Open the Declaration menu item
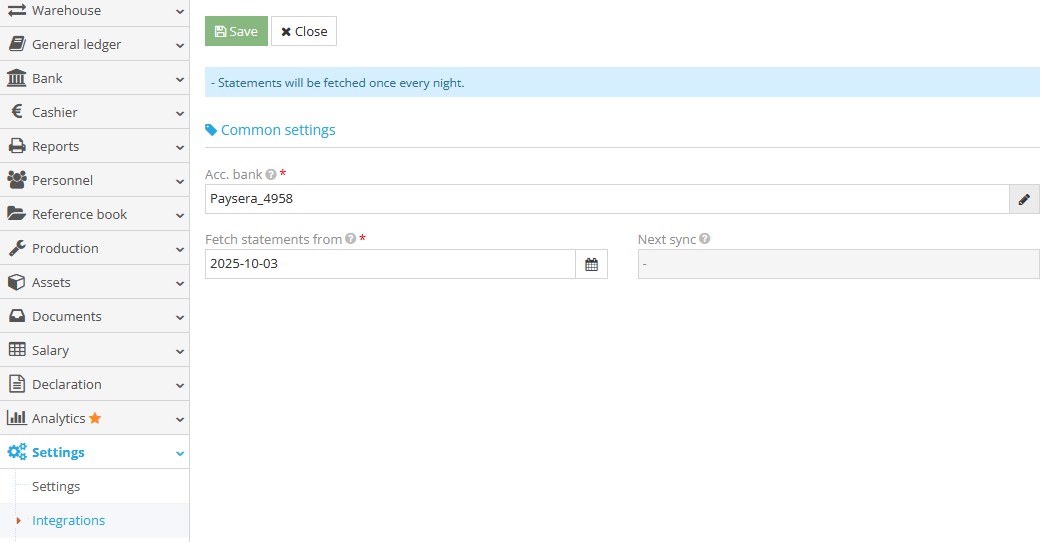 [x=66, y=384]
